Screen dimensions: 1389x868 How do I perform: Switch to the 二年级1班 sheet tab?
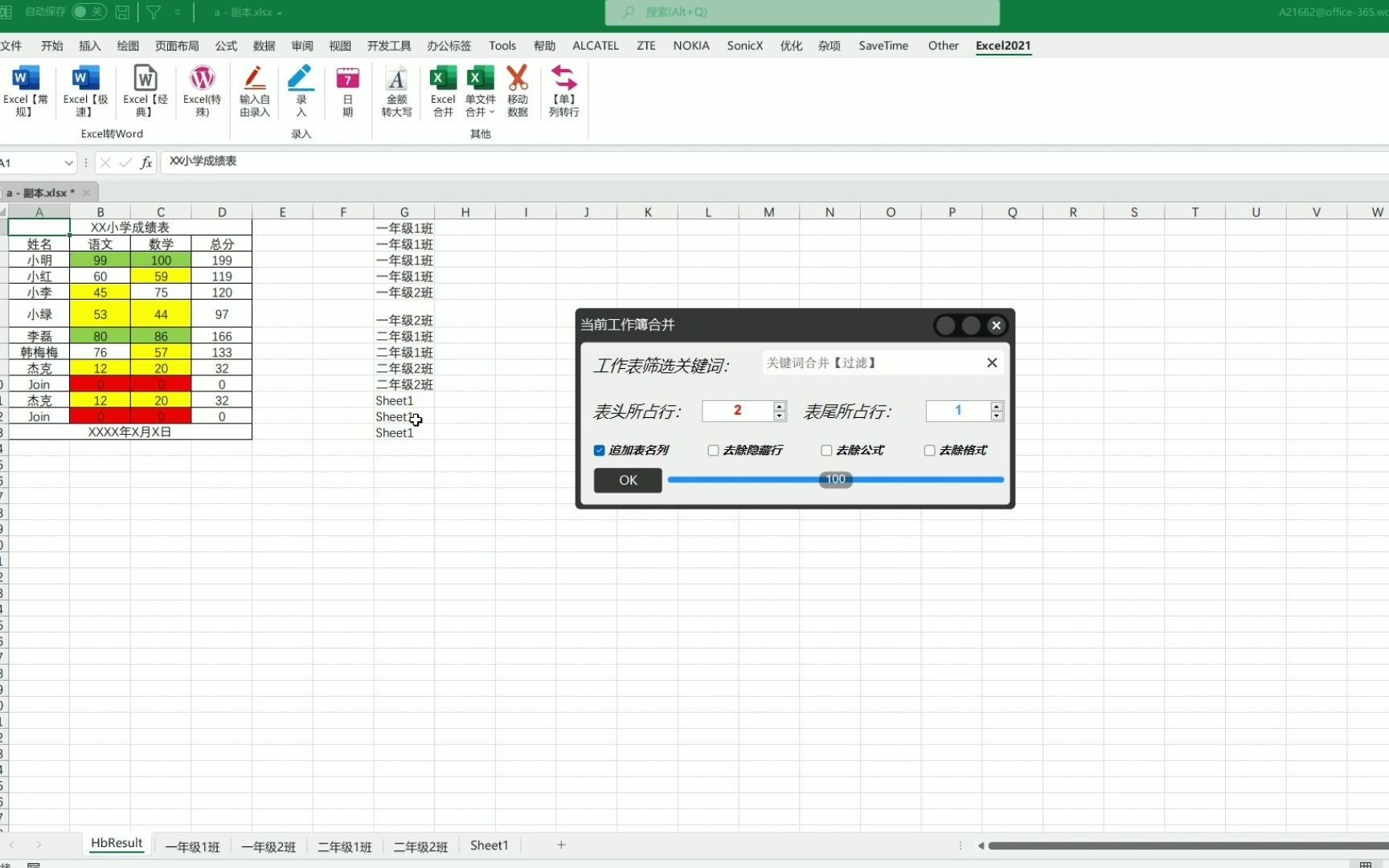point(343,845)
